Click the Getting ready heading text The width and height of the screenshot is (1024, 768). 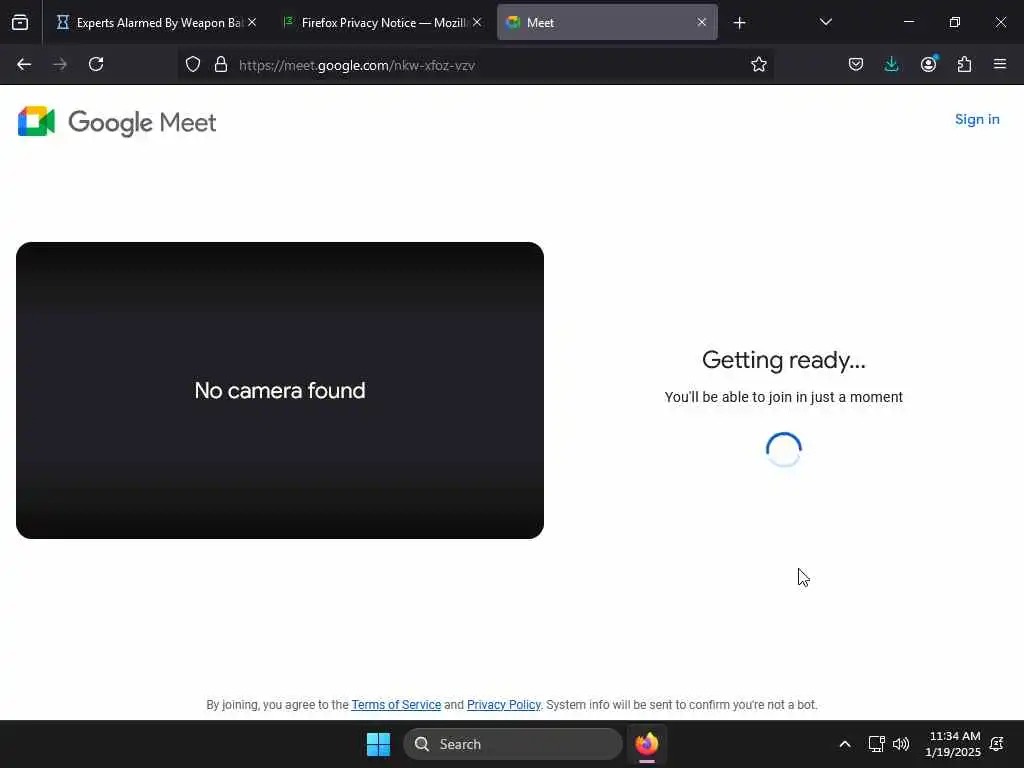click(x=784, y=360)
